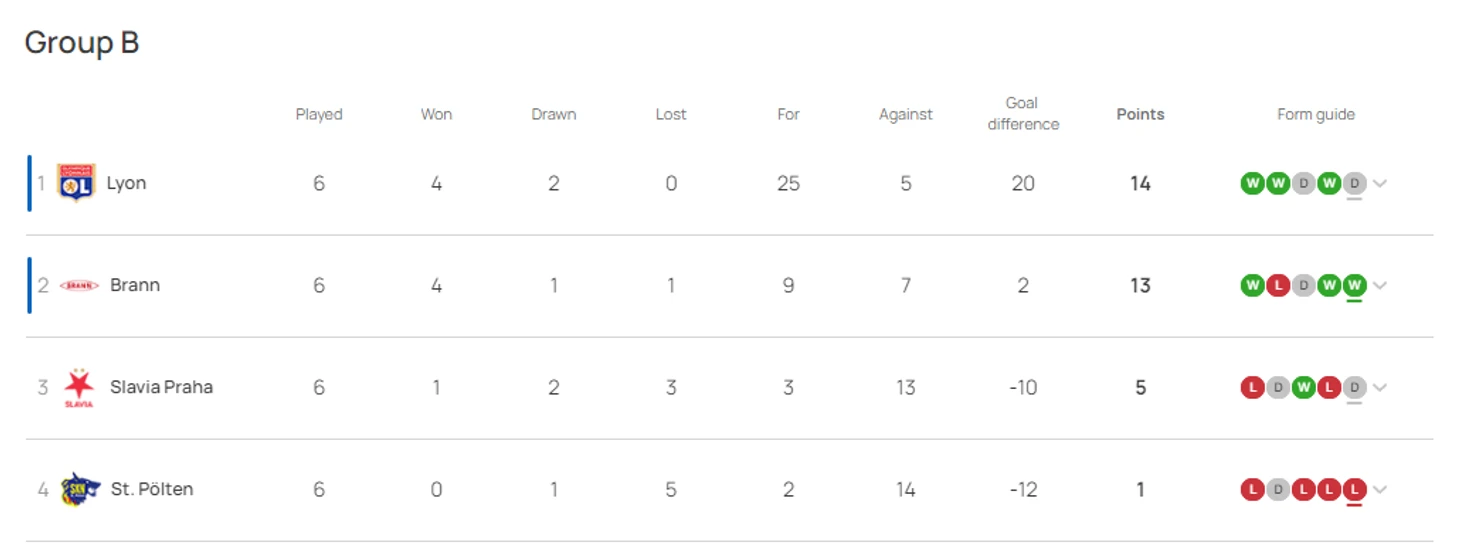Viewport: 1460px width, 544px height.
Task: Select Brann's red L form badge
Action: point(1278,285)
